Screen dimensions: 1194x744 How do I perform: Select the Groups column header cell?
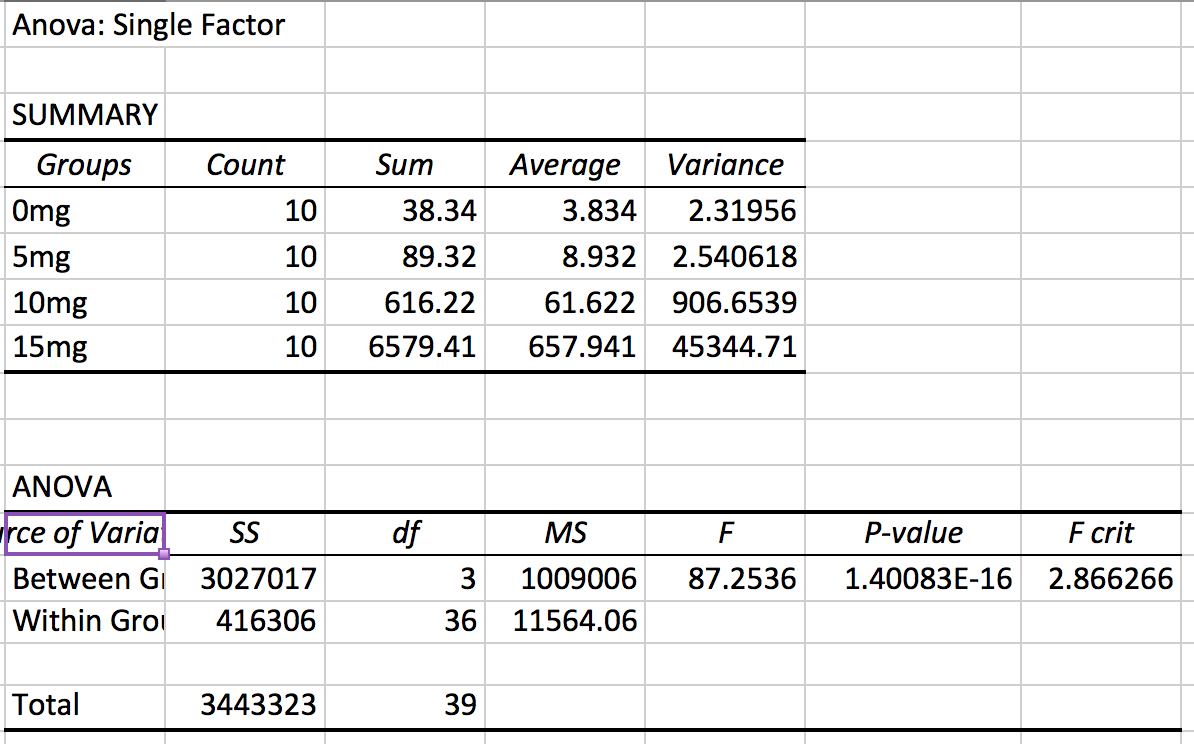pyautogui.click(x=84, y=165)
